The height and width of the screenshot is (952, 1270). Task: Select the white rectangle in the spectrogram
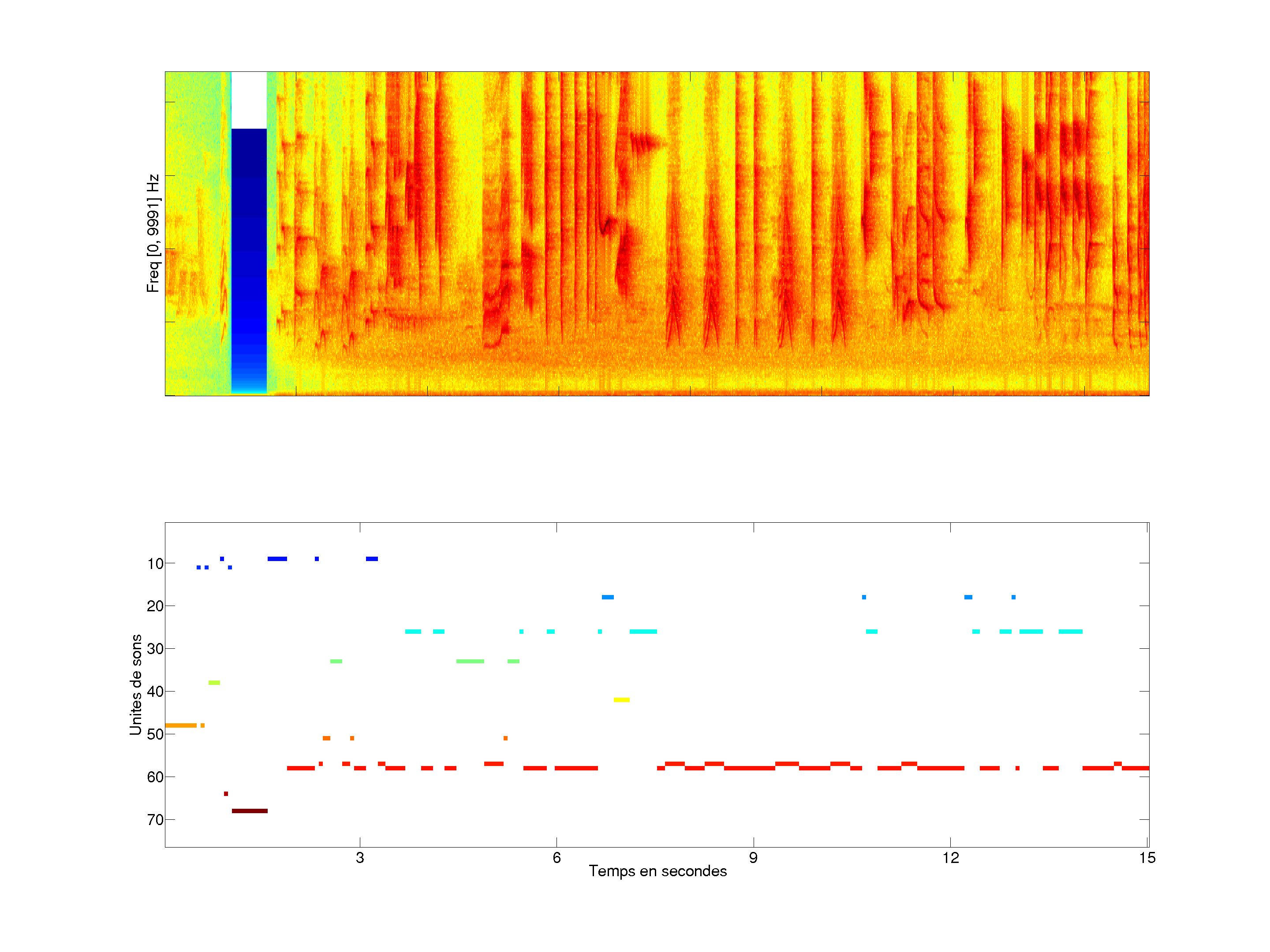point(249,100)
